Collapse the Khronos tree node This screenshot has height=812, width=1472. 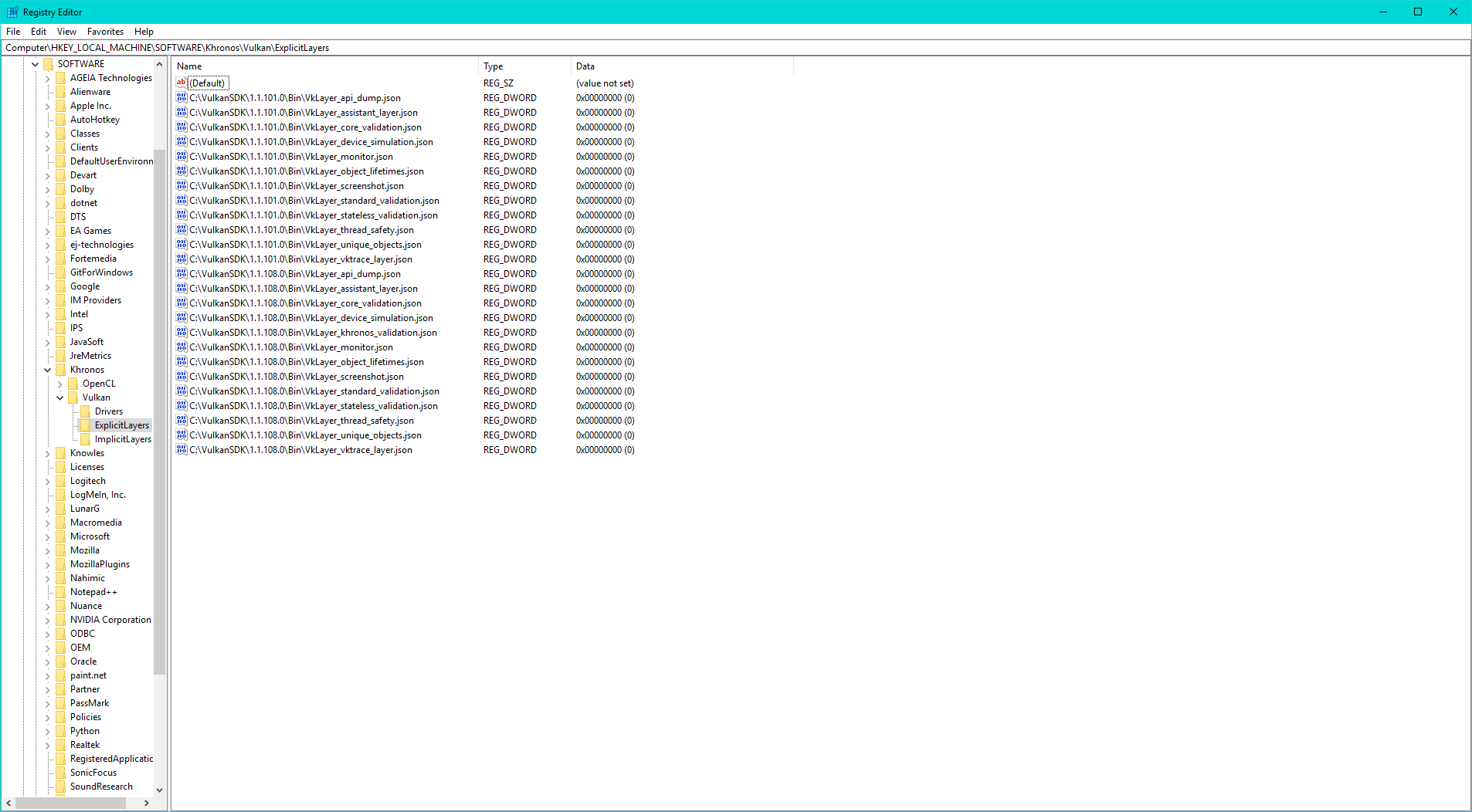pyautogui.click(x=48, y=370)
